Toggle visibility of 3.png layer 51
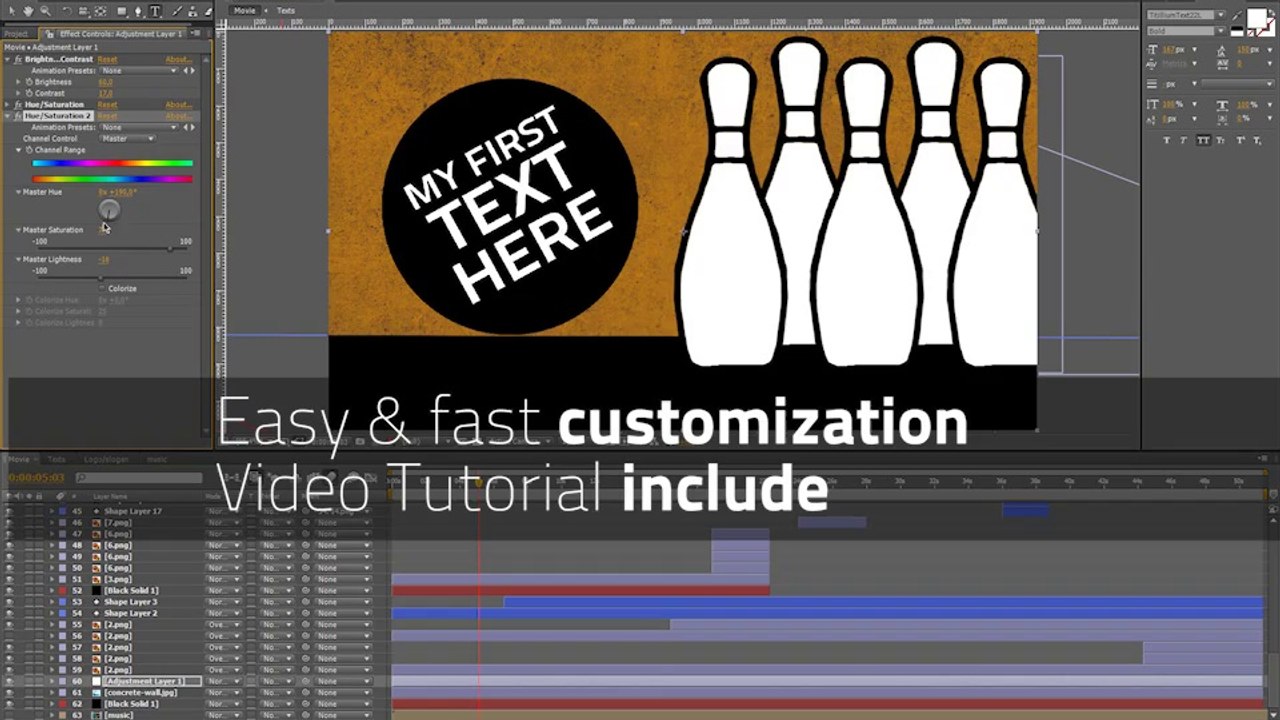Image resolution: width=1280 pixels, height=720 pixels. tap(9, 579)
